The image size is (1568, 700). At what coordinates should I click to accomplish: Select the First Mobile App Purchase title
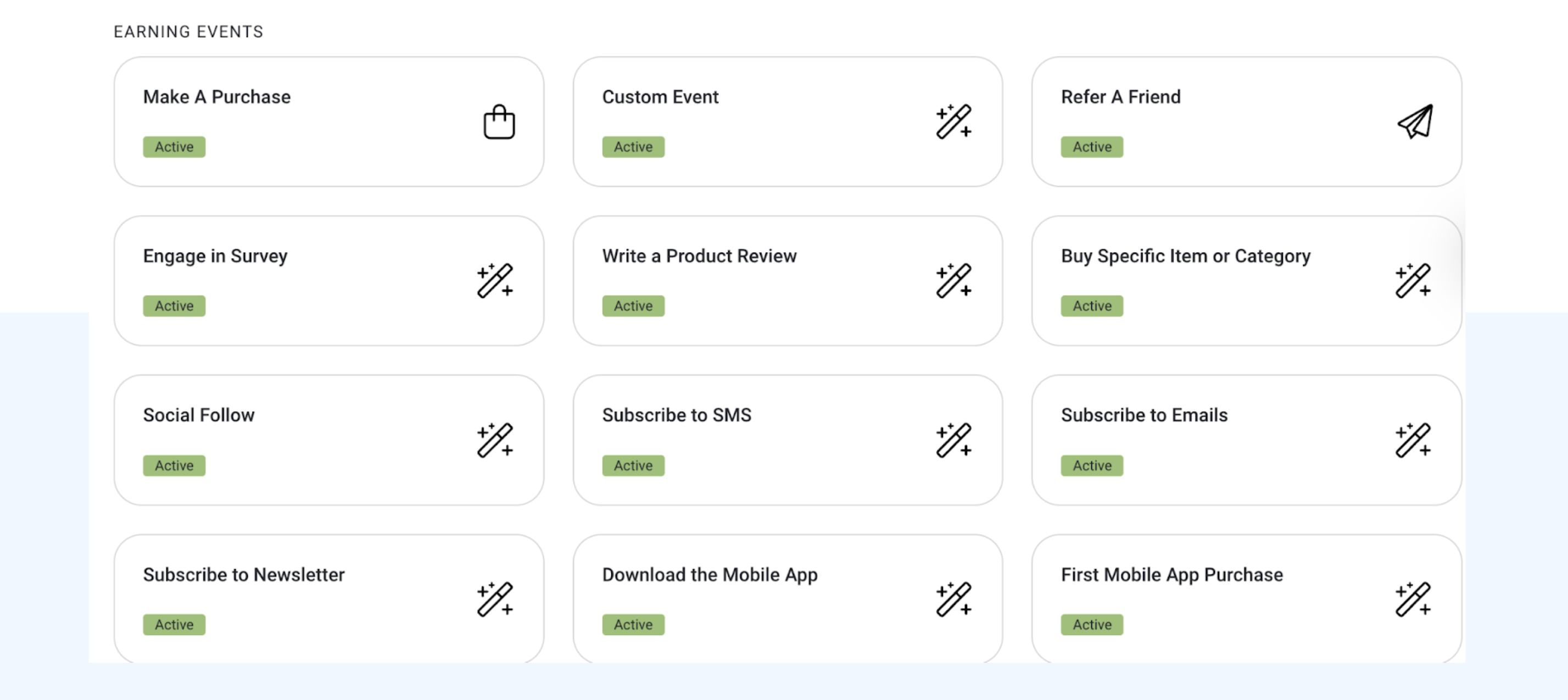[1171, 575]
